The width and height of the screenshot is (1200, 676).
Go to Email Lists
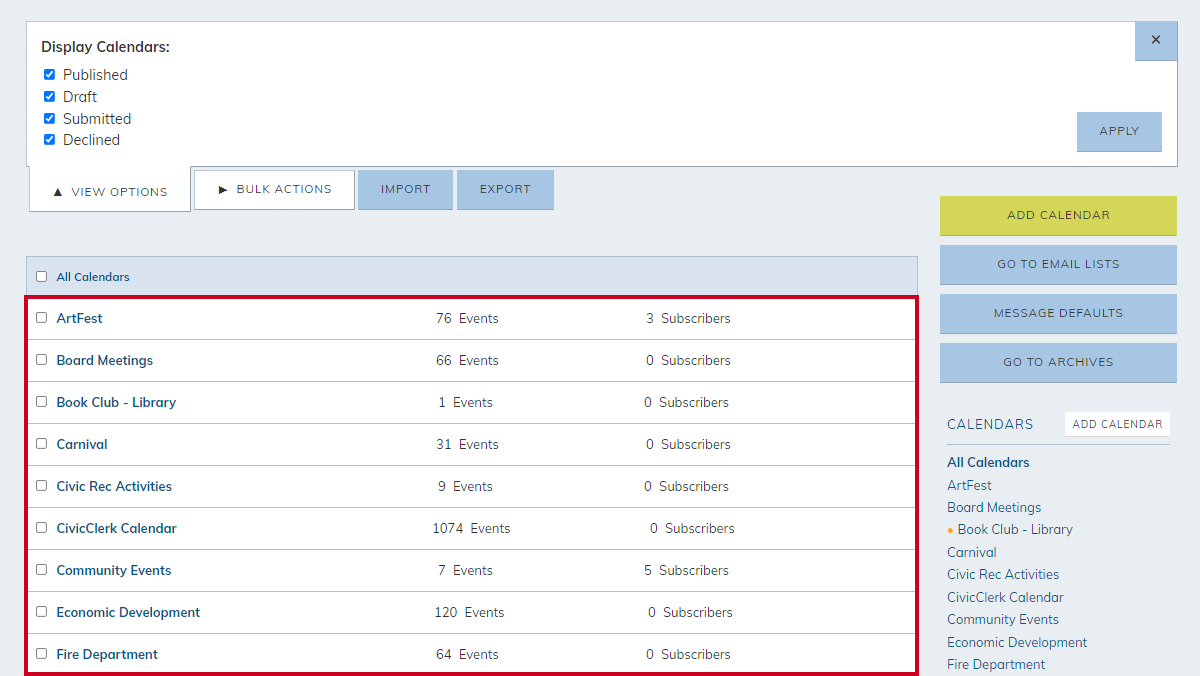point(1058,264)
